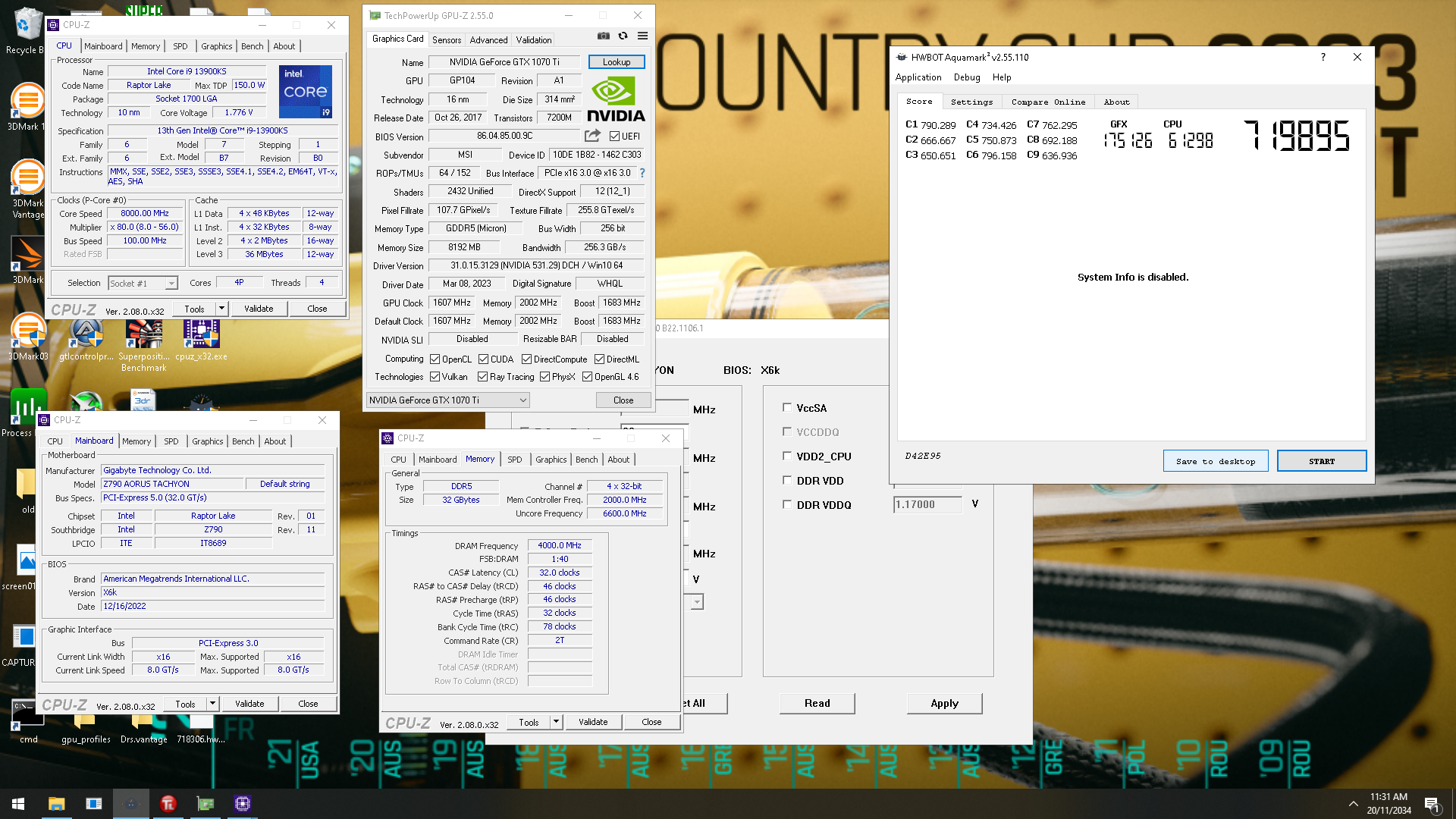Click the DDR VDDQ voltage input field
Viewport: 1456px width, 819px height.
click(x=927, y=504)
